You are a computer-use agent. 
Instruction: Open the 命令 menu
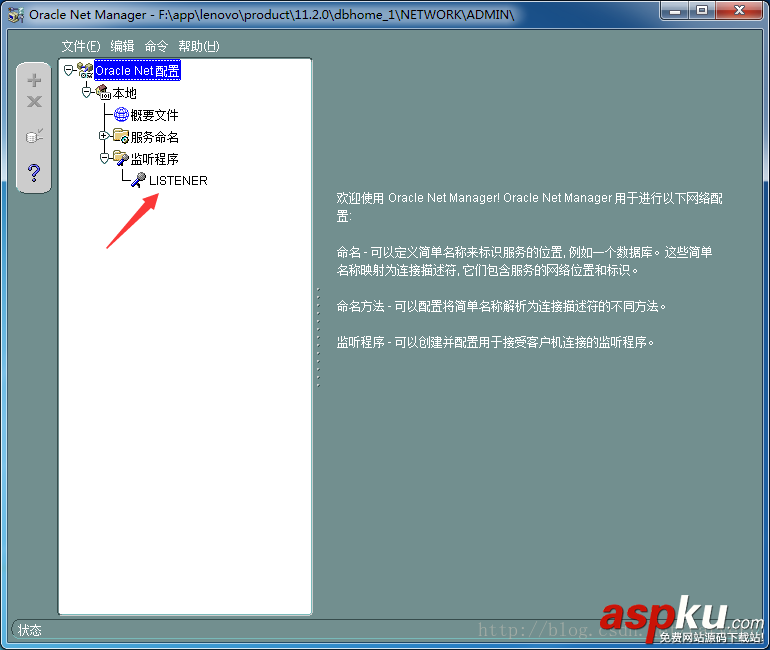click(156, 46)
